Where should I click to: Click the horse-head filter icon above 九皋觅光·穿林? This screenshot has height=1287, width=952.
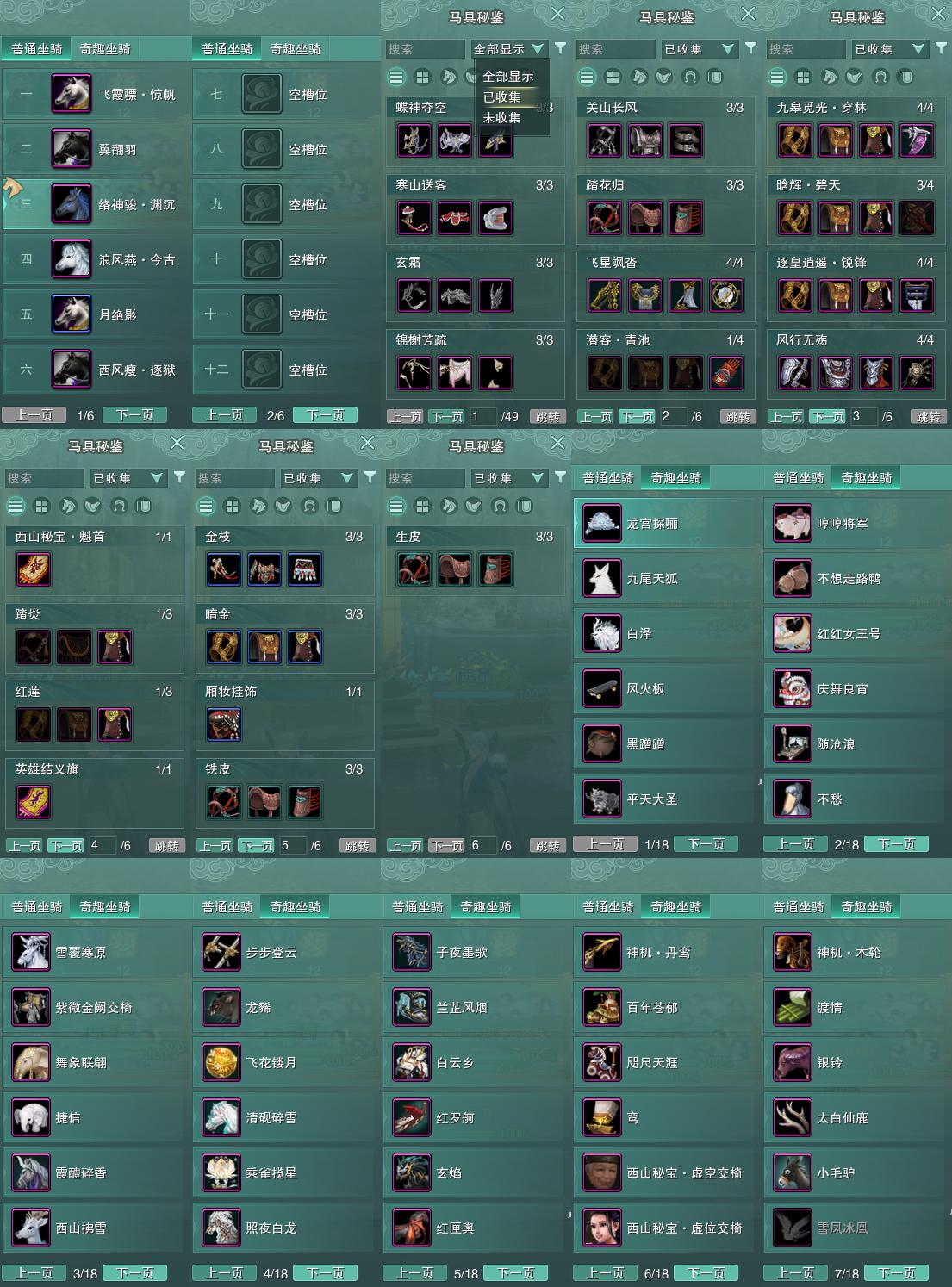829,77
